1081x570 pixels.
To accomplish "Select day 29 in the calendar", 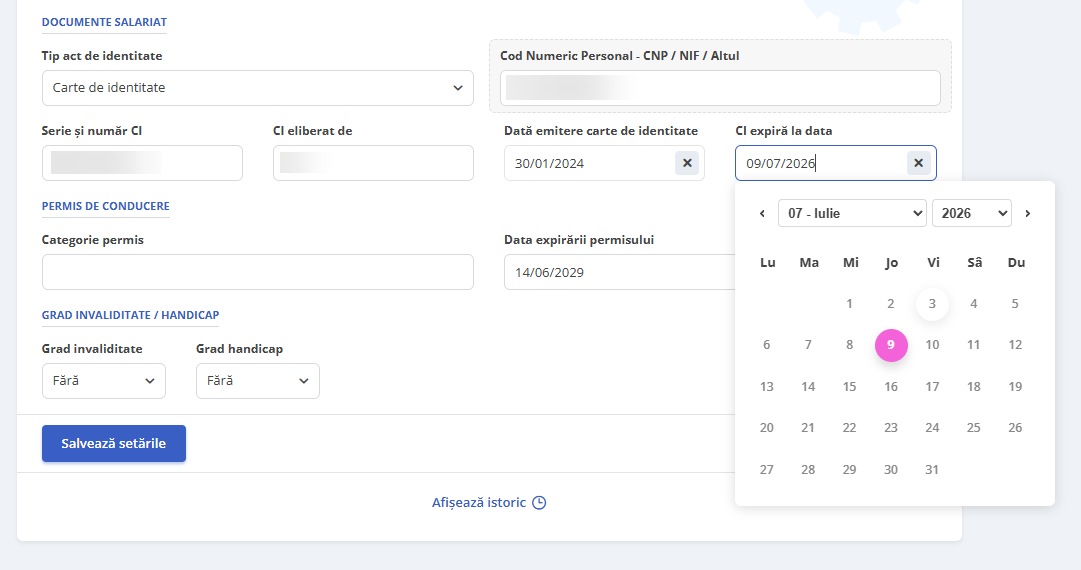I will 849,469.
